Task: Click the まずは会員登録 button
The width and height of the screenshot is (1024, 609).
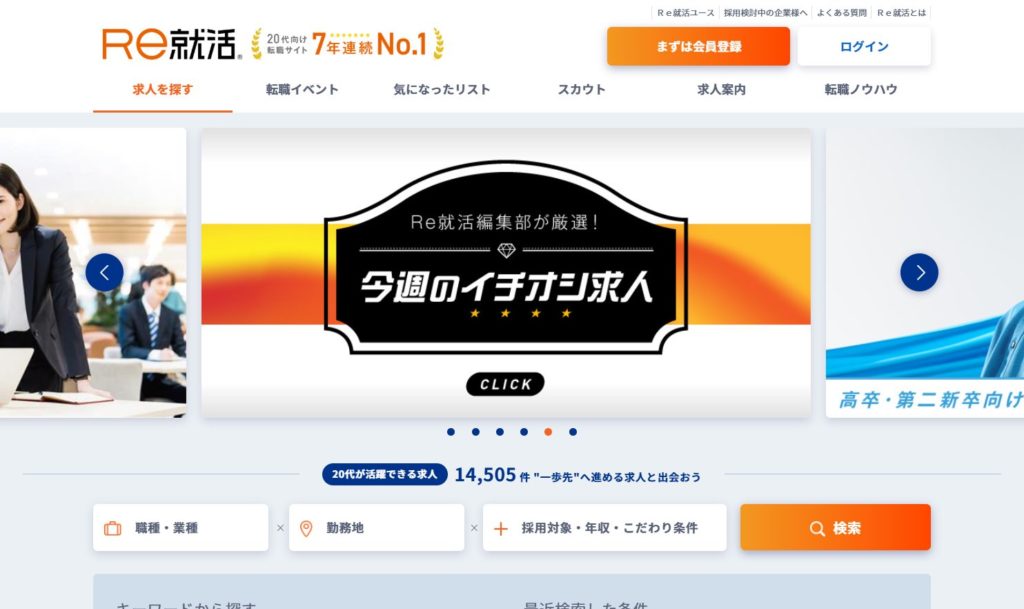Action: point(698,46)
